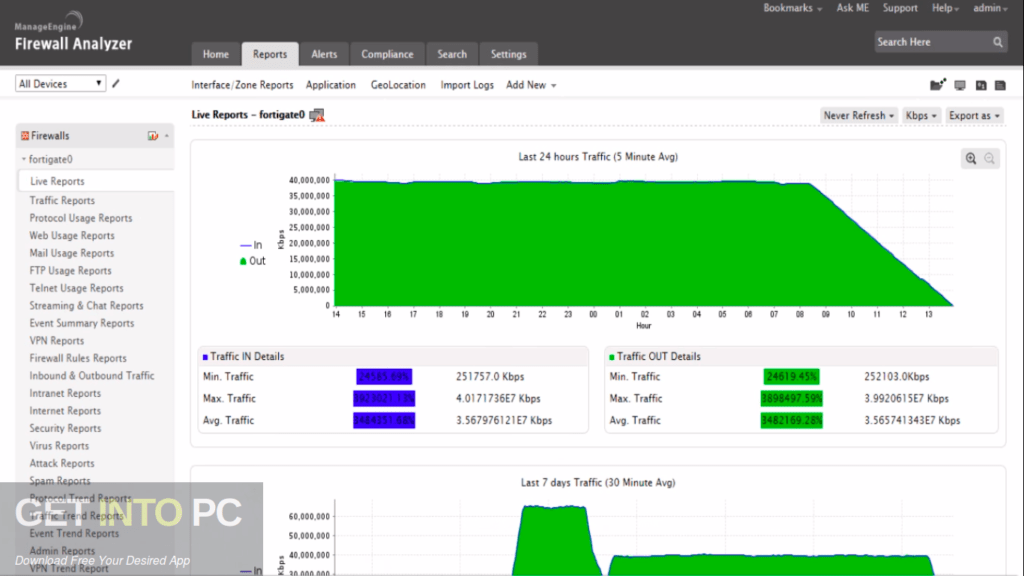Select VPN Reports in the sidebar

pyautogui.click(x=57, y=340)
